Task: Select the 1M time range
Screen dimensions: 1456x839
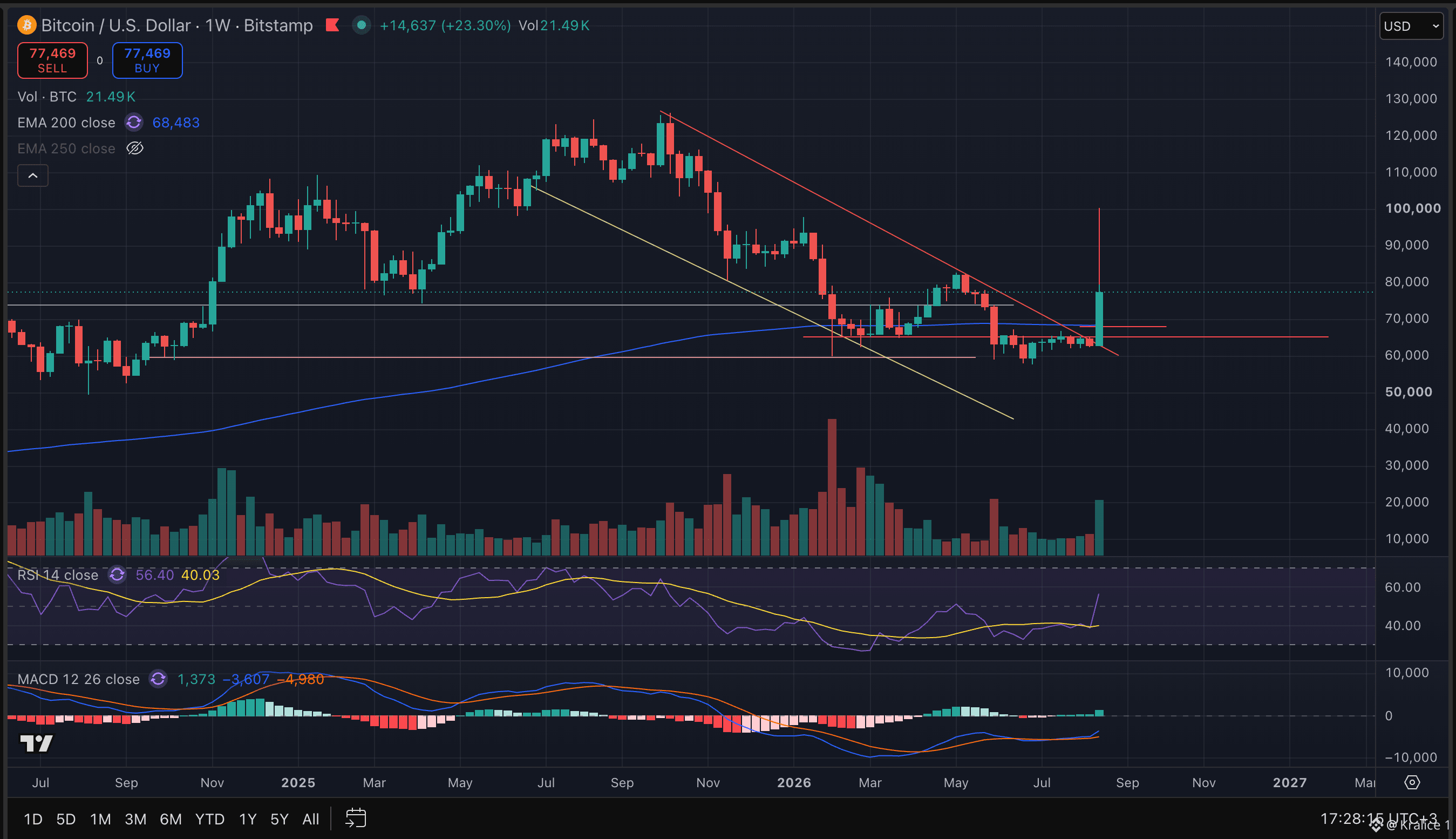Action: pos(101,819)
